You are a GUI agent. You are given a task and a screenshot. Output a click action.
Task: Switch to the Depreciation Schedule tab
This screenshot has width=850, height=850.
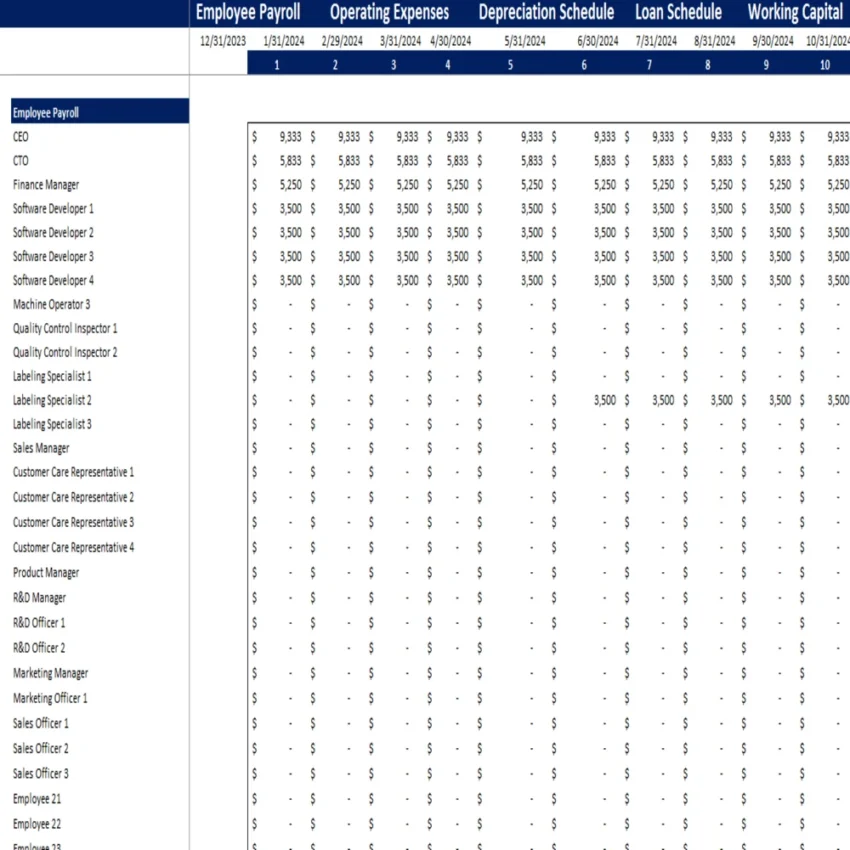[x=546, y=12]
